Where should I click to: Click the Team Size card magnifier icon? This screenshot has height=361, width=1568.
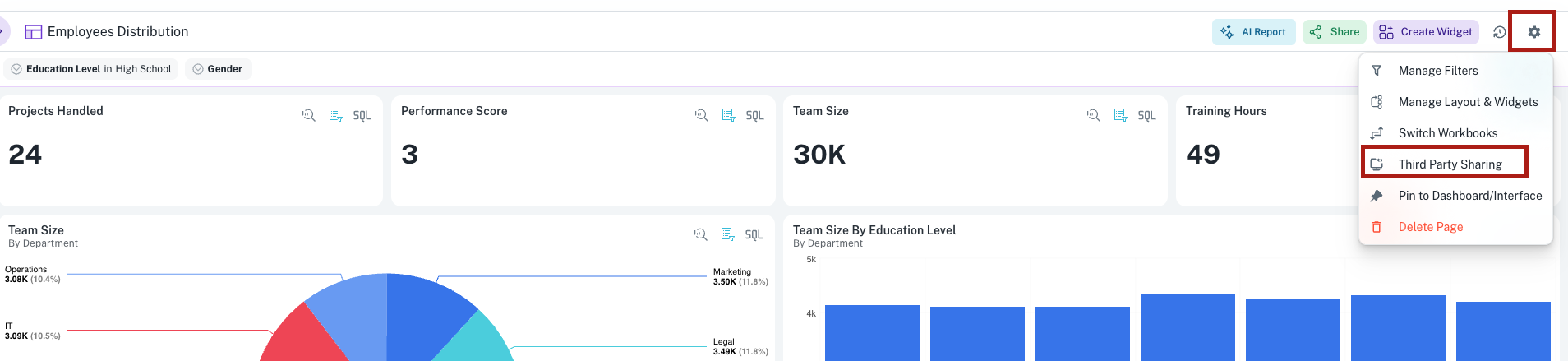[1093, 115]
